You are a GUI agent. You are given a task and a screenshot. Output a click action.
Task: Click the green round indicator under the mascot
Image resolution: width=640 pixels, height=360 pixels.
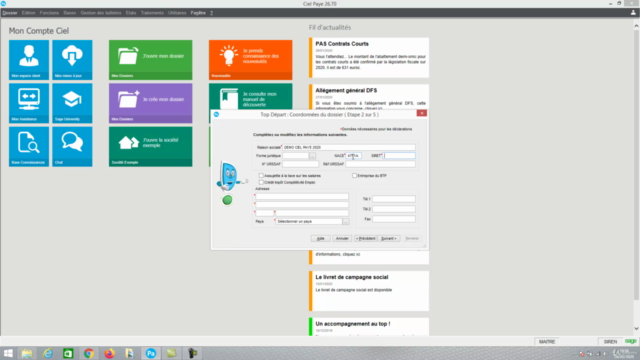[x=227, y=200]
